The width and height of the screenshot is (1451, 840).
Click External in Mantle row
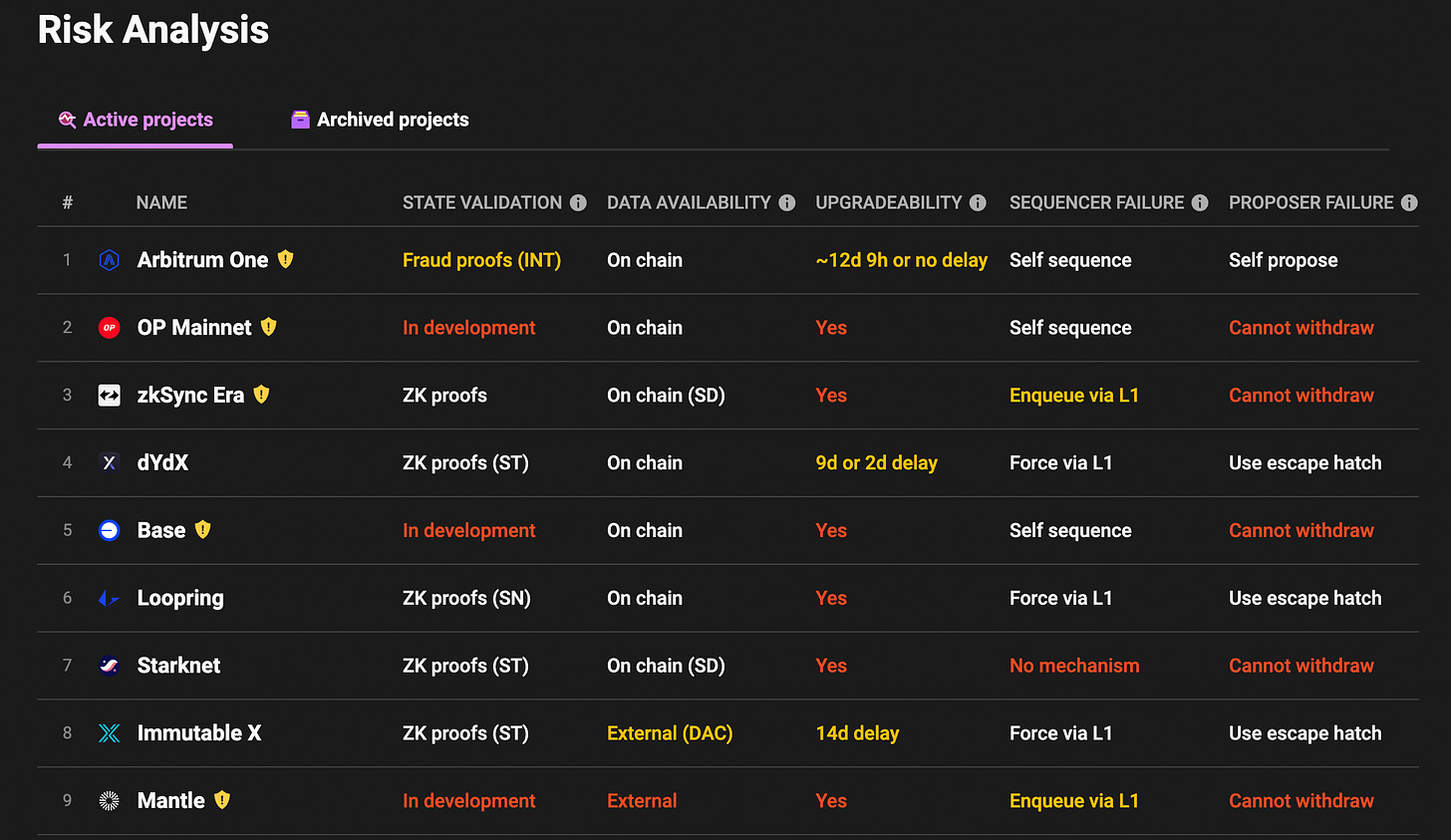pyautogui.click(x=642, y=801)
